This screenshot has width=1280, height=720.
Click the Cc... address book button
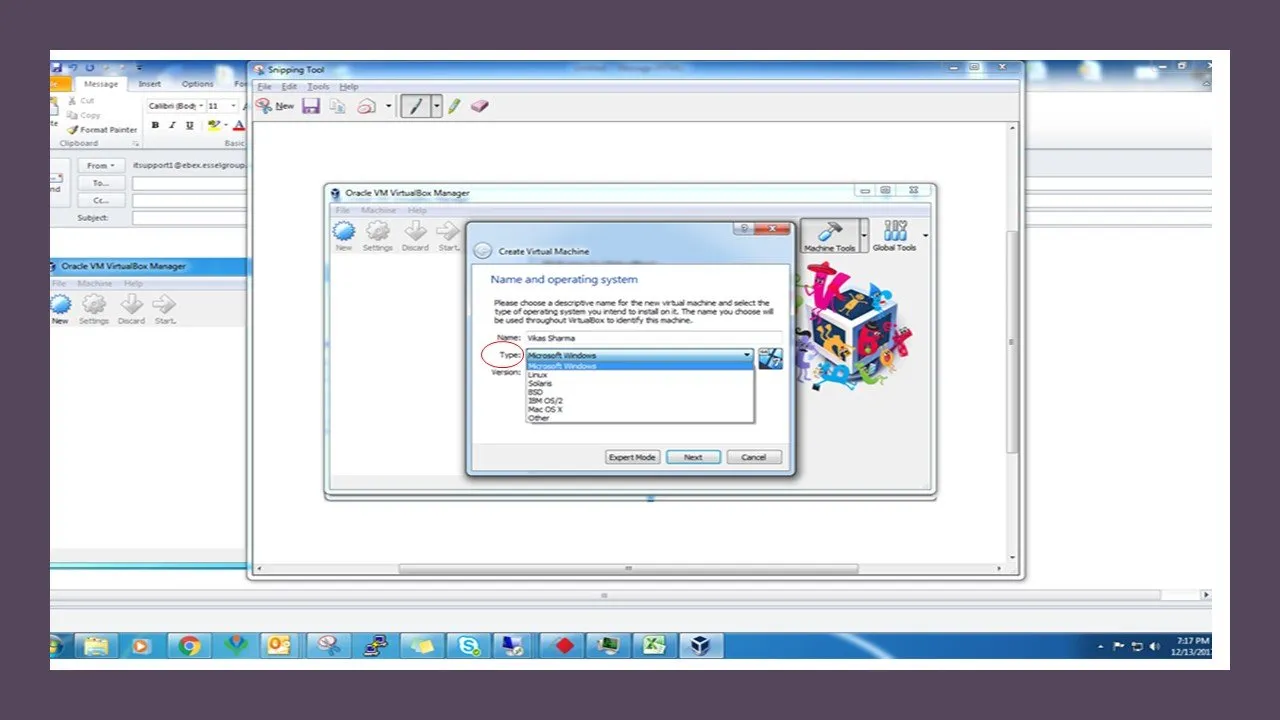(x=101, y=200)
